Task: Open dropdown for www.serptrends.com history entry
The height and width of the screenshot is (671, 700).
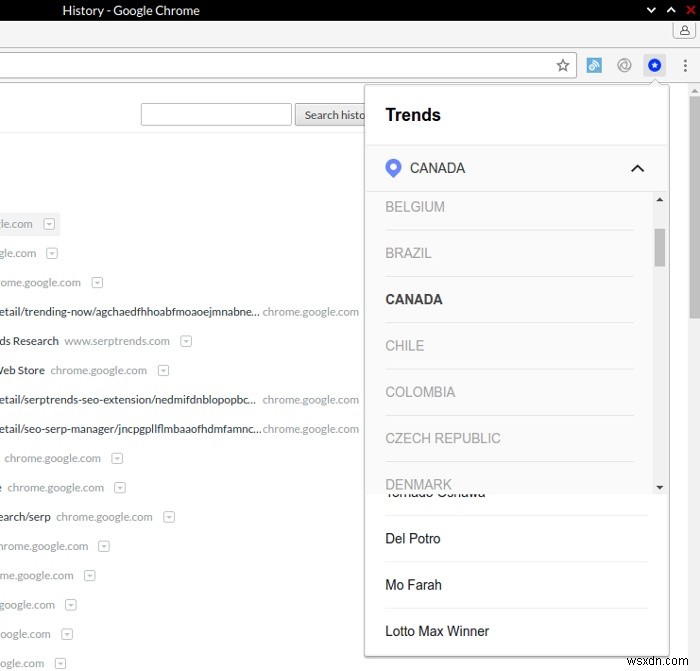Action: (186, 341)
